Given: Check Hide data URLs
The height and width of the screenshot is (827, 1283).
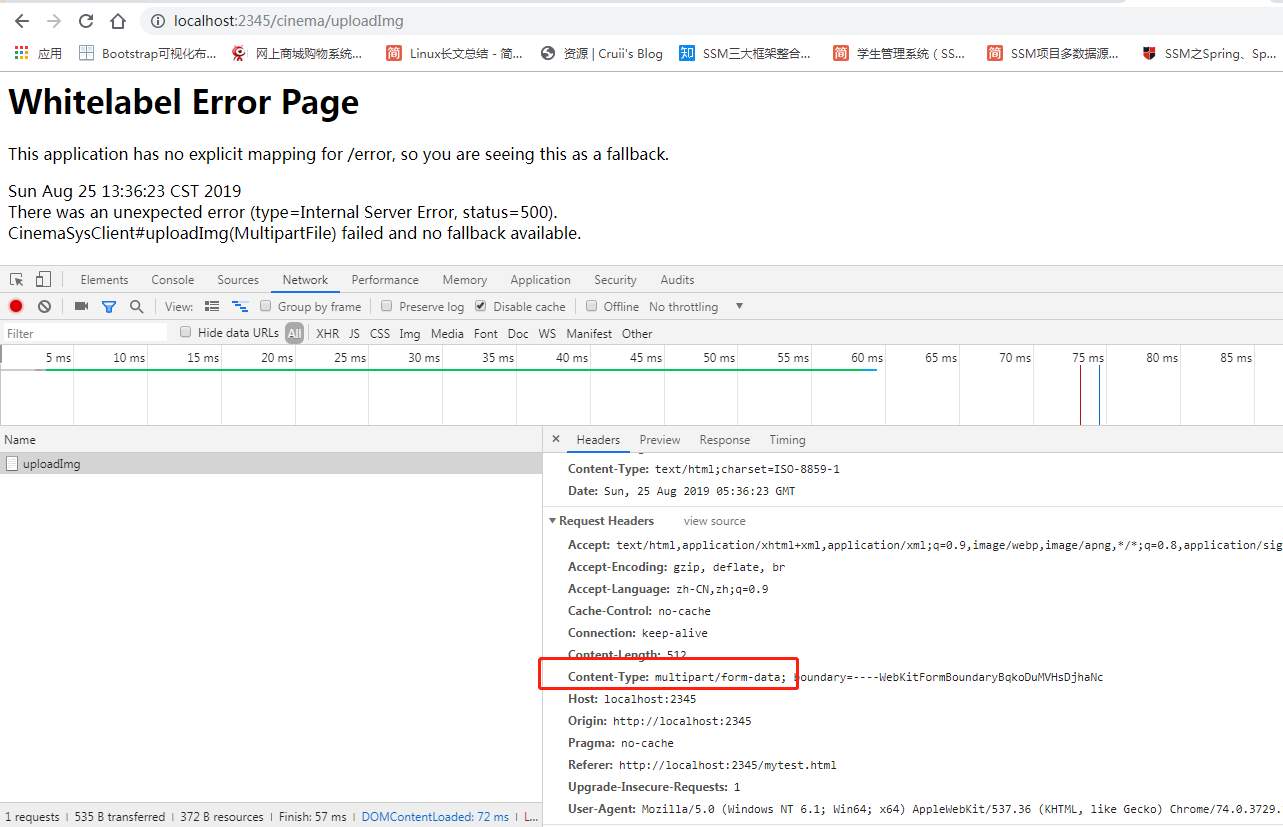Looking at the screenshot, I should [185, 333].
